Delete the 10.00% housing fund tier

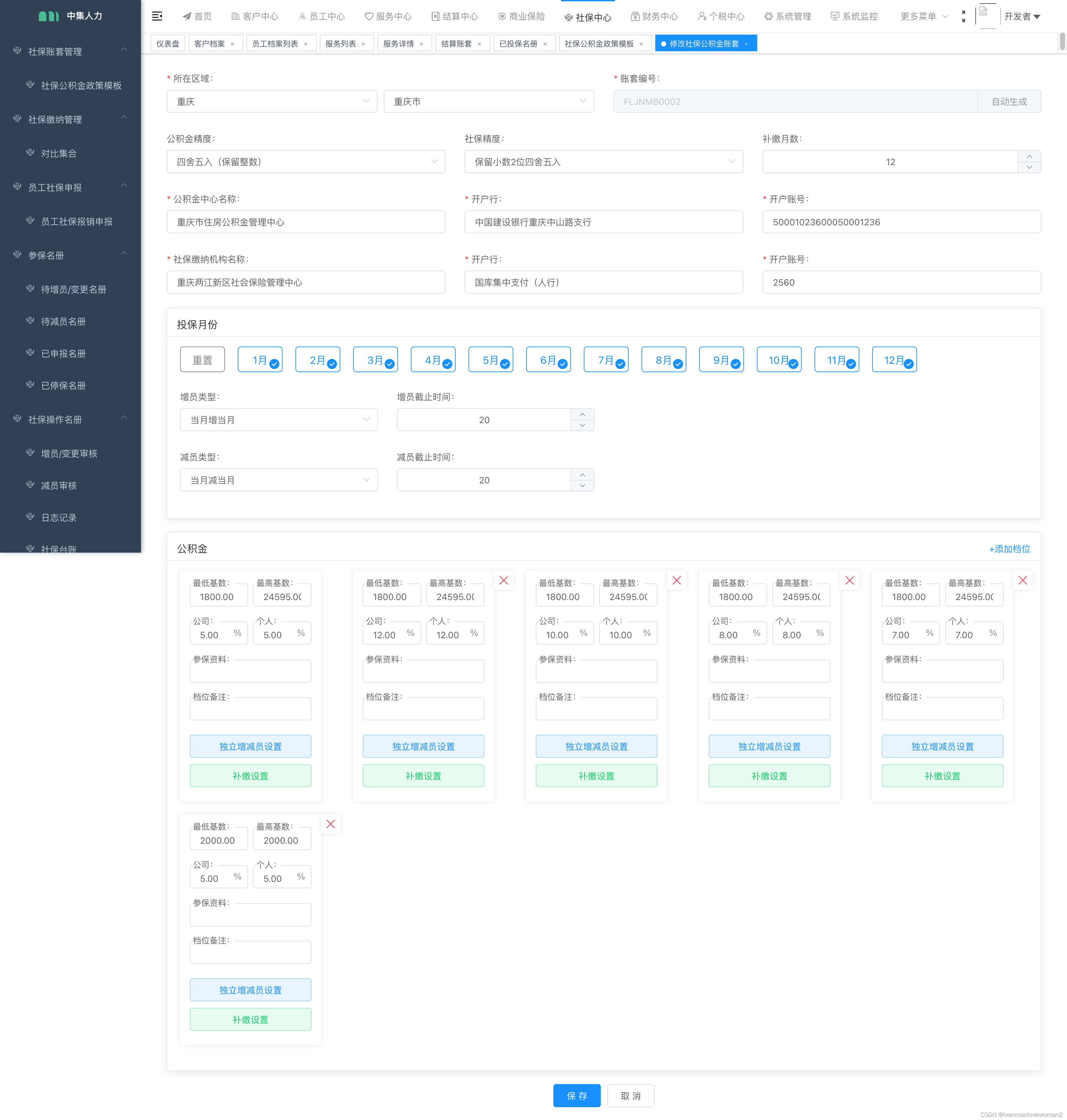[x=677, y=581]
